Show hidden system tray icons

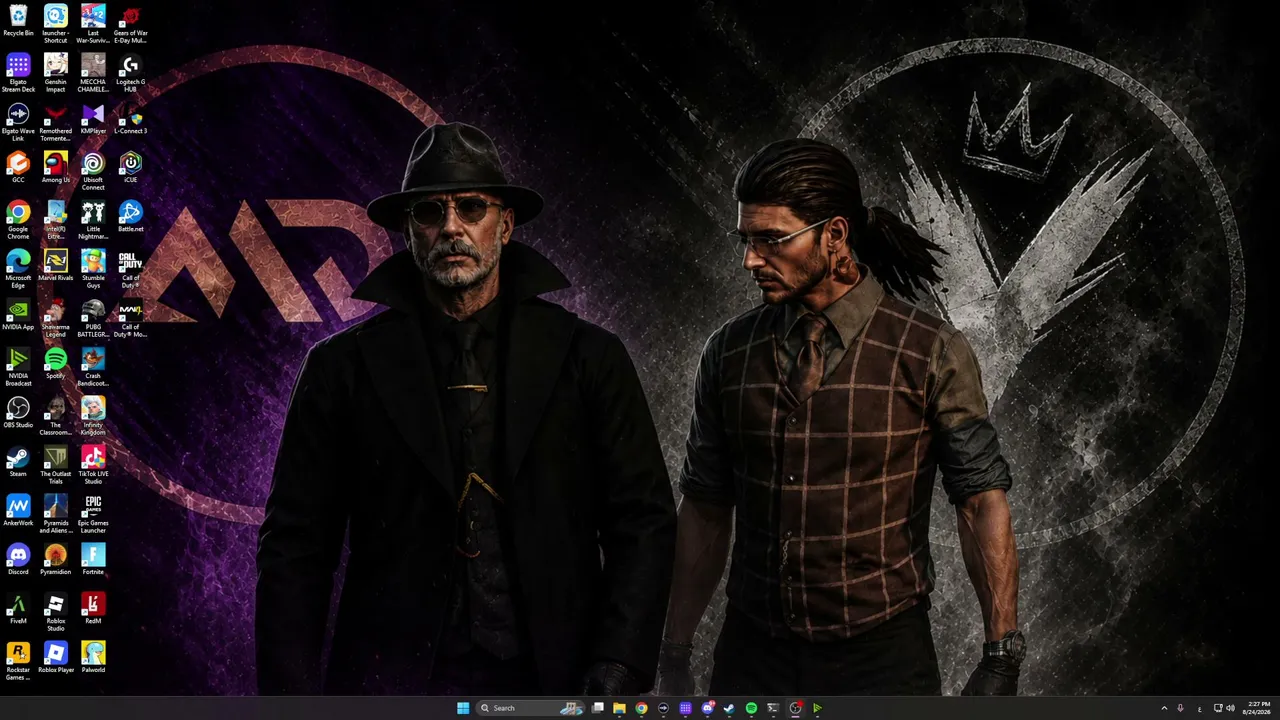pyautogui.click(x=1164, y=708)
